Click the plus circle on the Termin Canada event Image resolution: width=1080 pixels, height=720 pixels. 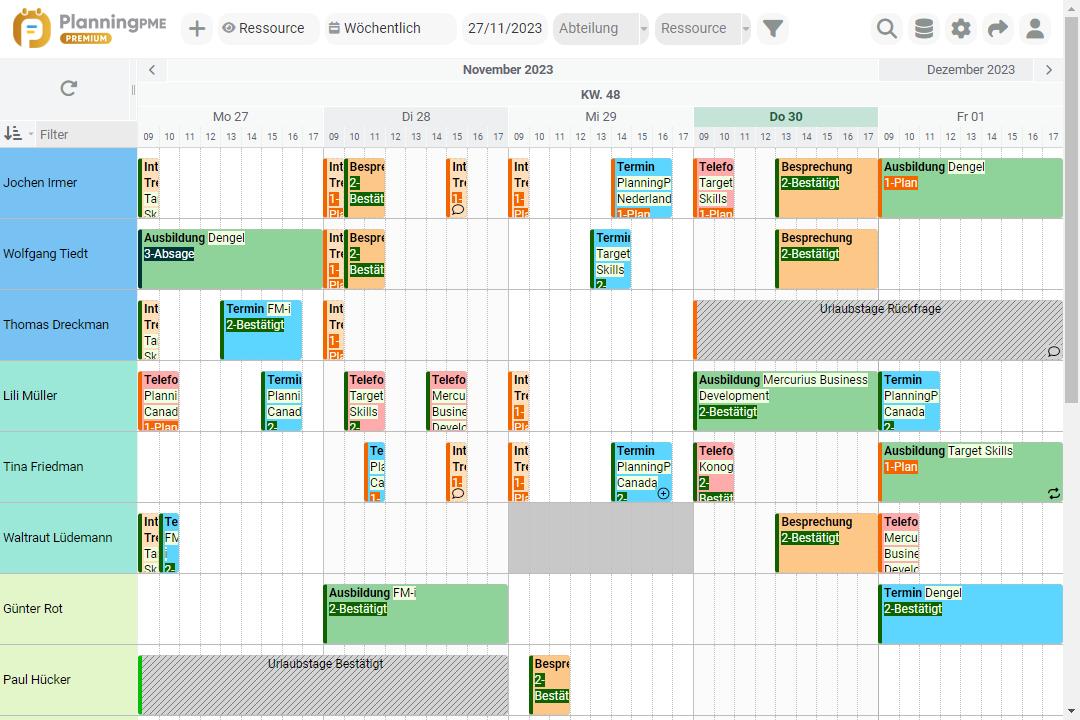coord(663,494)
